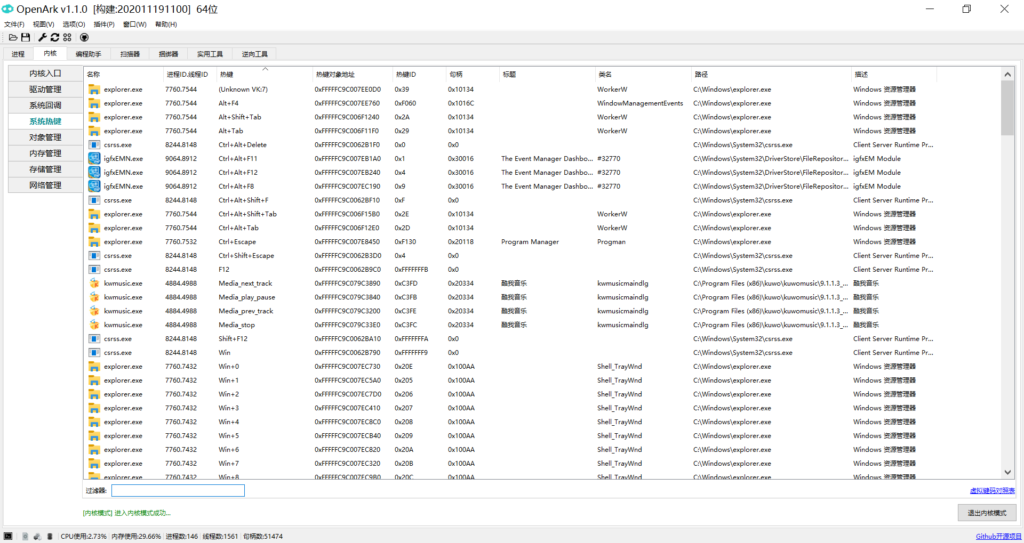Click the kwmusic.exe icon for Media_stop row
Screen dimensions: 1024x543
pyautogui.click(x=94, y=325)
